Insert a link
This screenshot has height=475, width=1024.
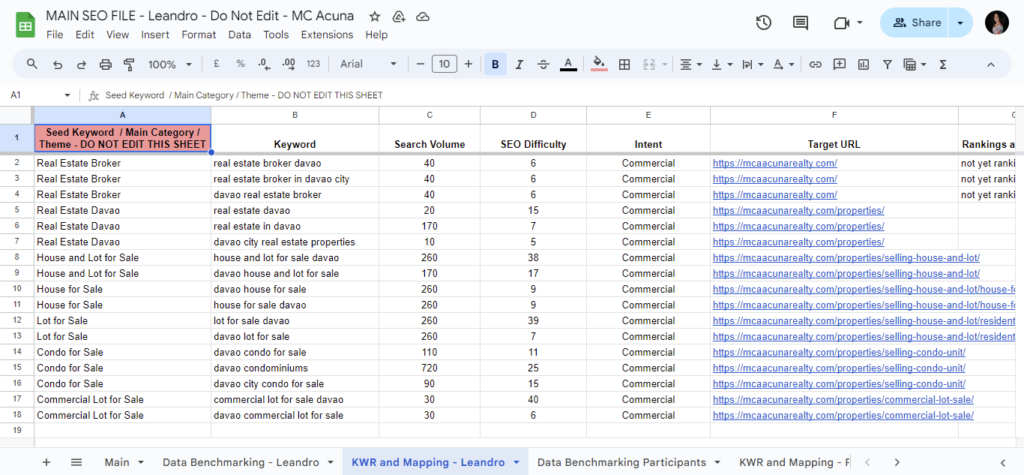pyautogui.click(x=815, y=64)
